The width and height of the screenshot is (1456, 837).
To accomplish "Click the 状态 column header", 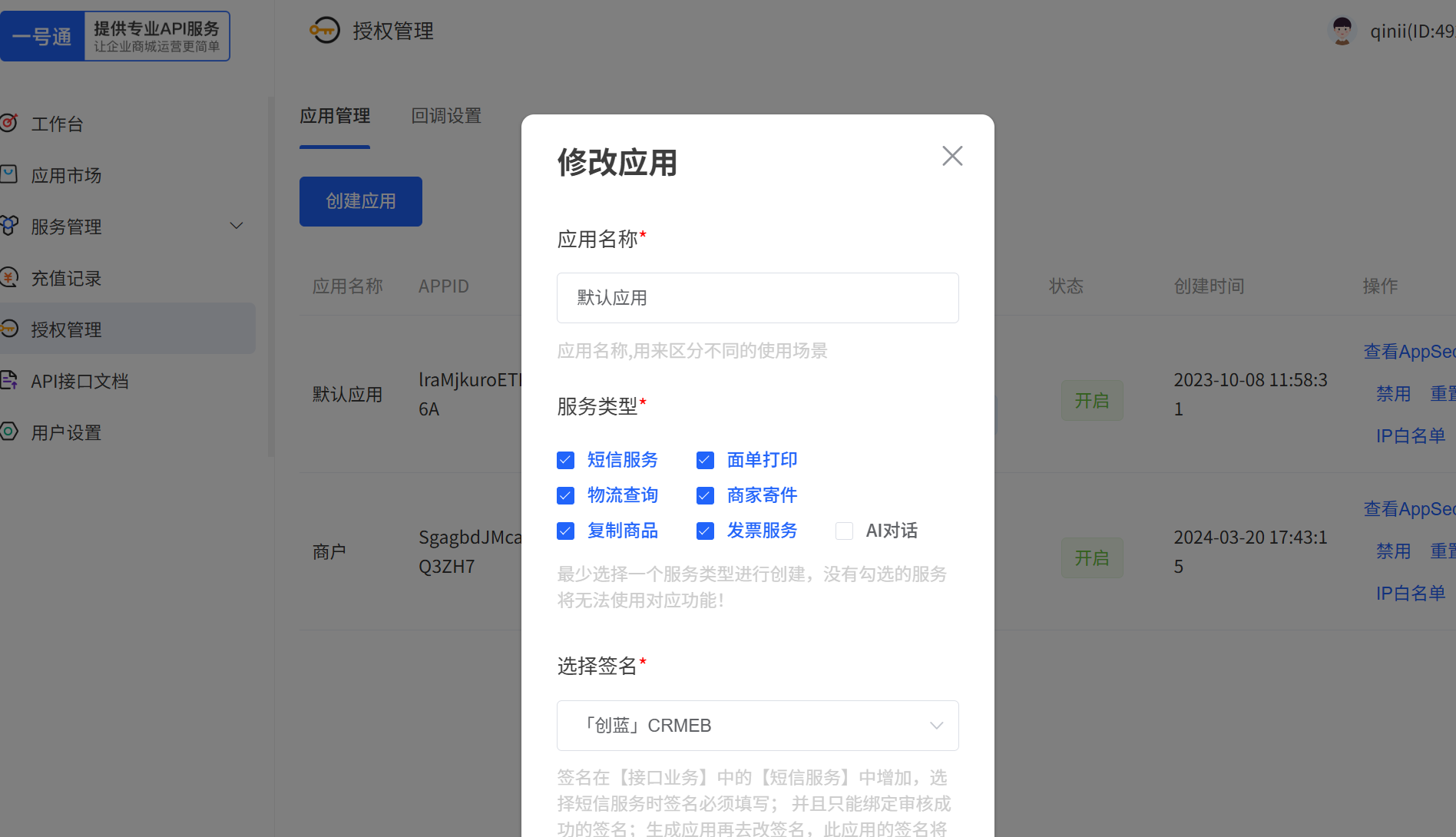I will (1066, 286).
